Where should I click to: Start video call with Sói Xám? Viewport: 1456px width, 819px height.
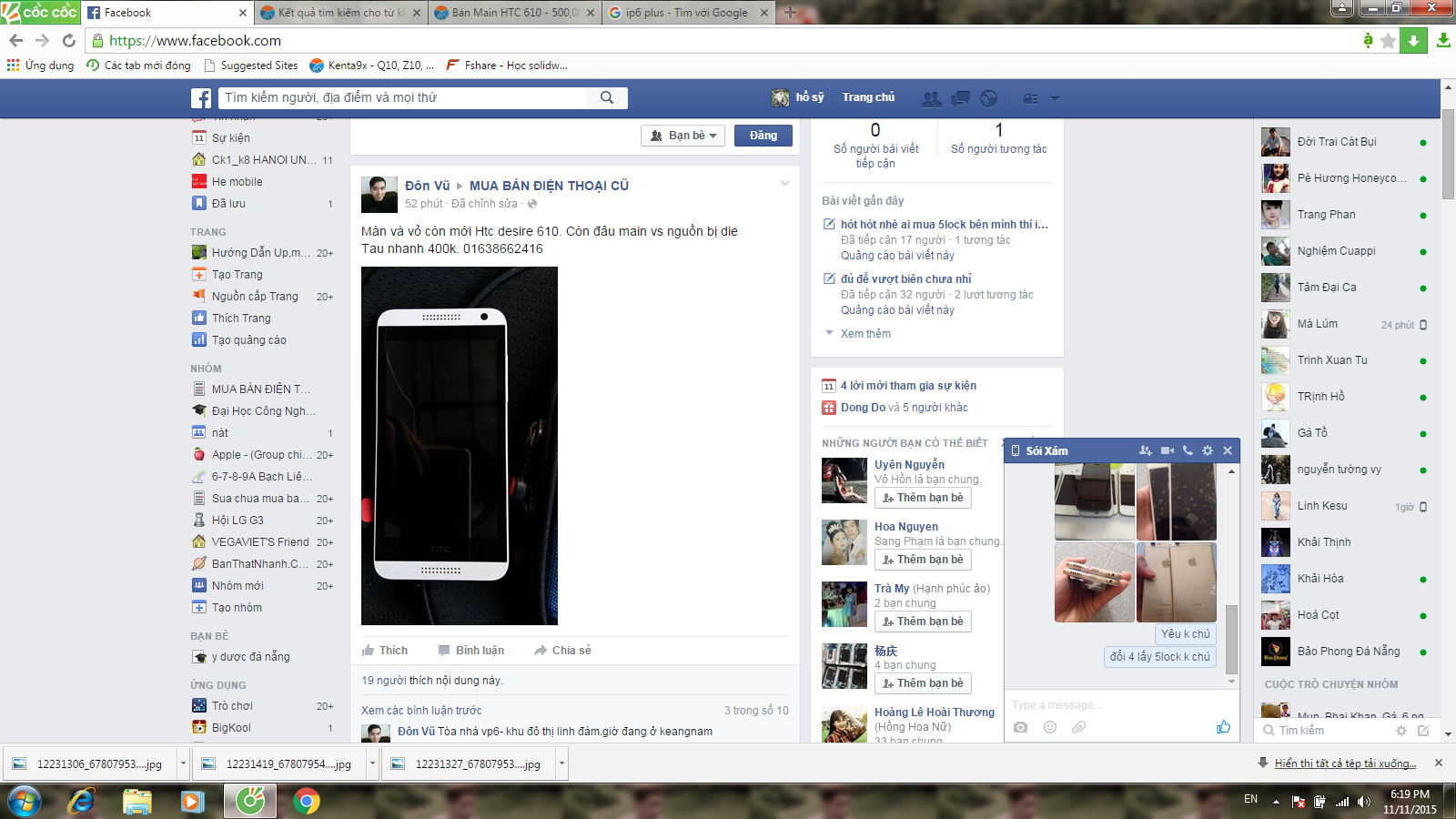[x=1168, y=450]
